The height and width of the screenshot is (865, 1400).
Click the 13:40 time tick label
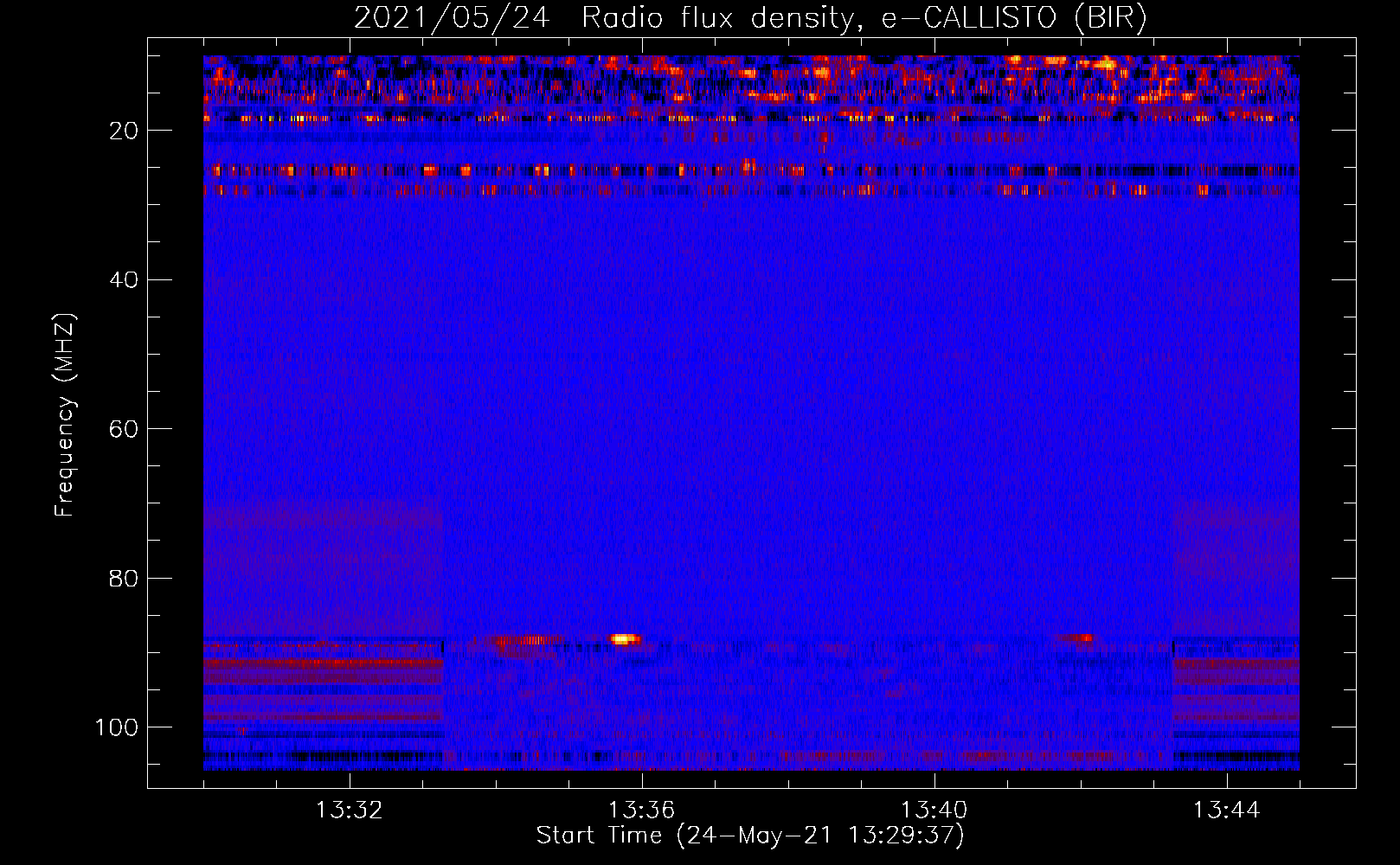(934, 811)
